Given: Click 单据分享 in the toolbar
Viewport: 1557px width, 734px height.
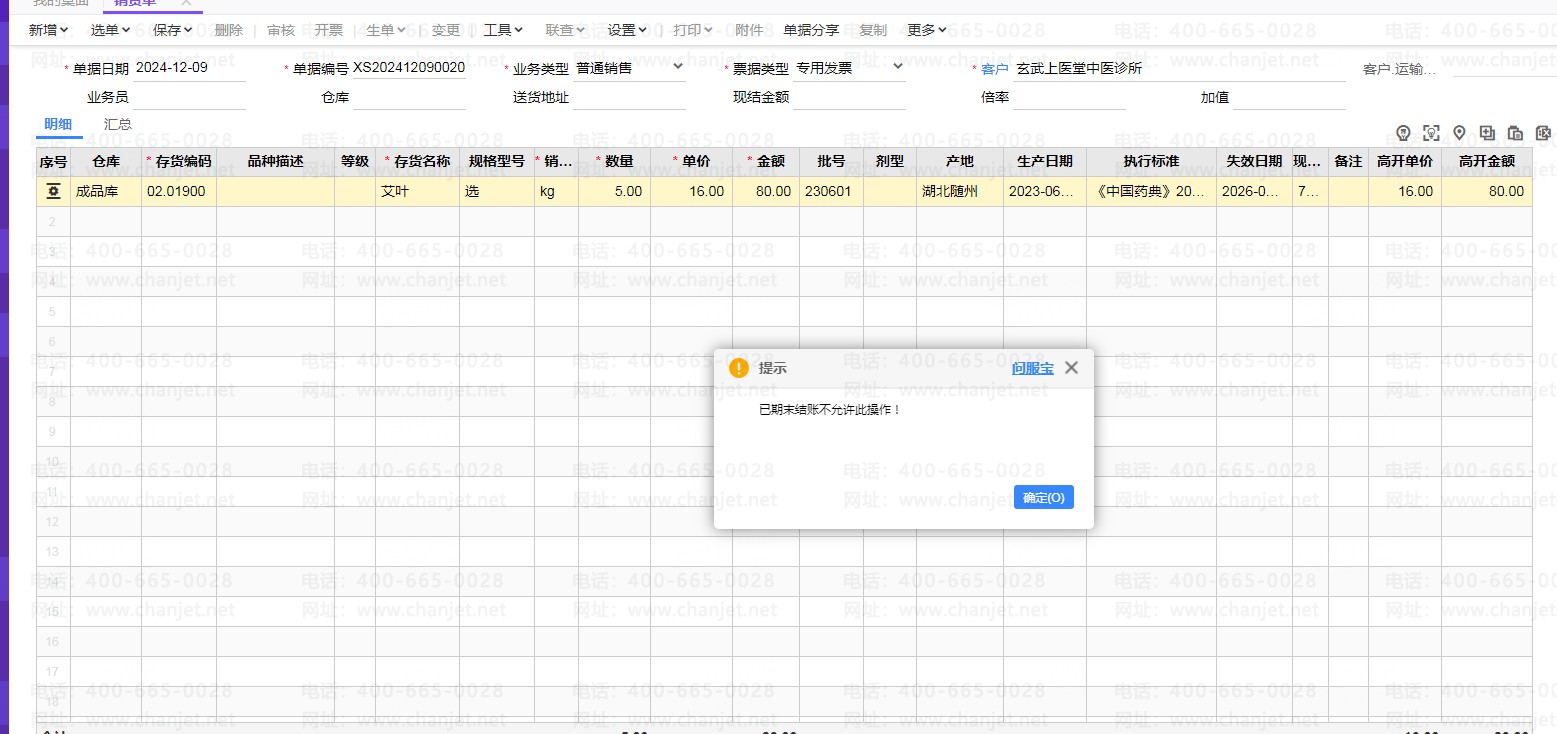Looking at the screenshot, I should (x=811, y=30).
